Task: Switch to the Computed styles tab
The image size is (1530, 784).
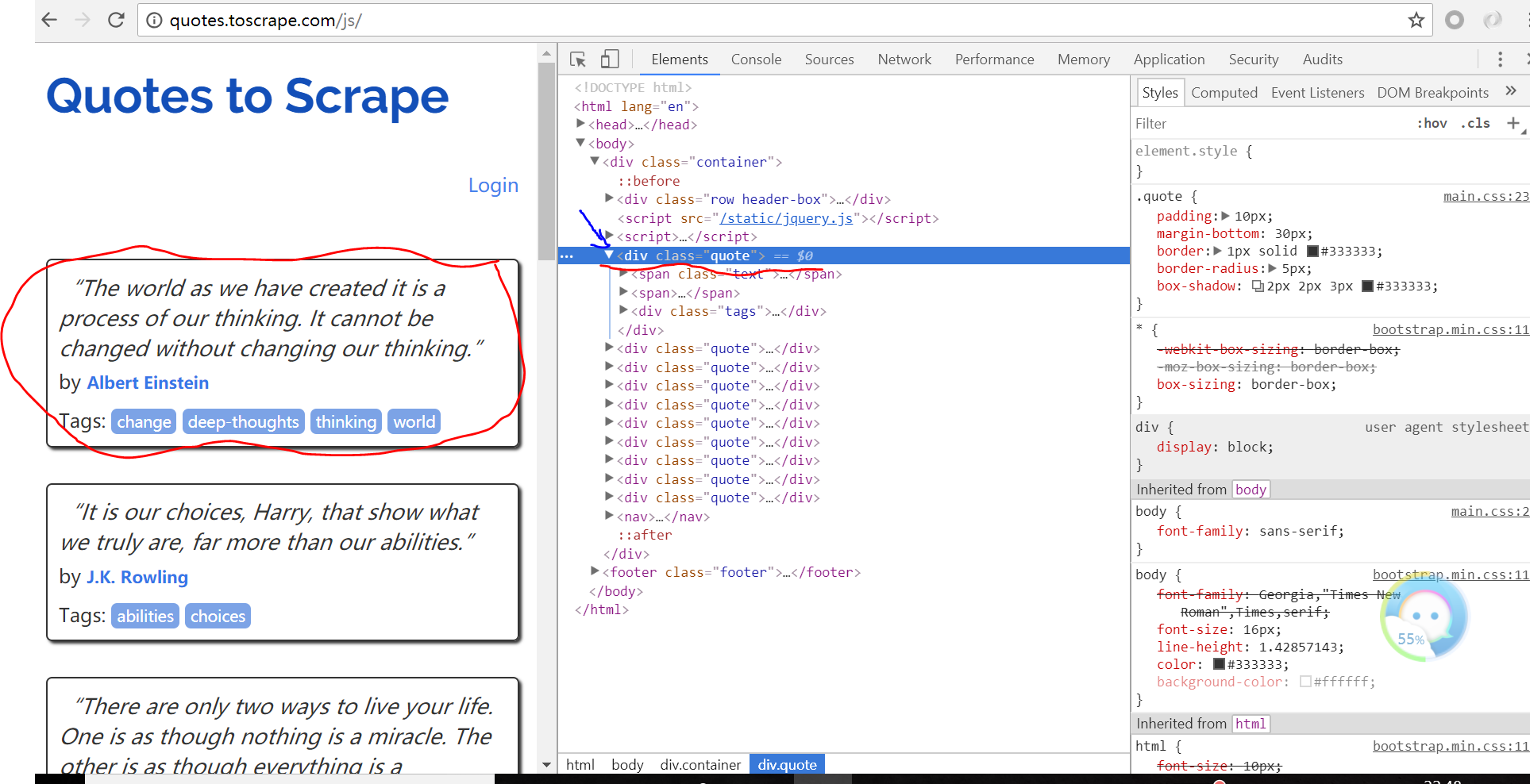Action: 1224,93
